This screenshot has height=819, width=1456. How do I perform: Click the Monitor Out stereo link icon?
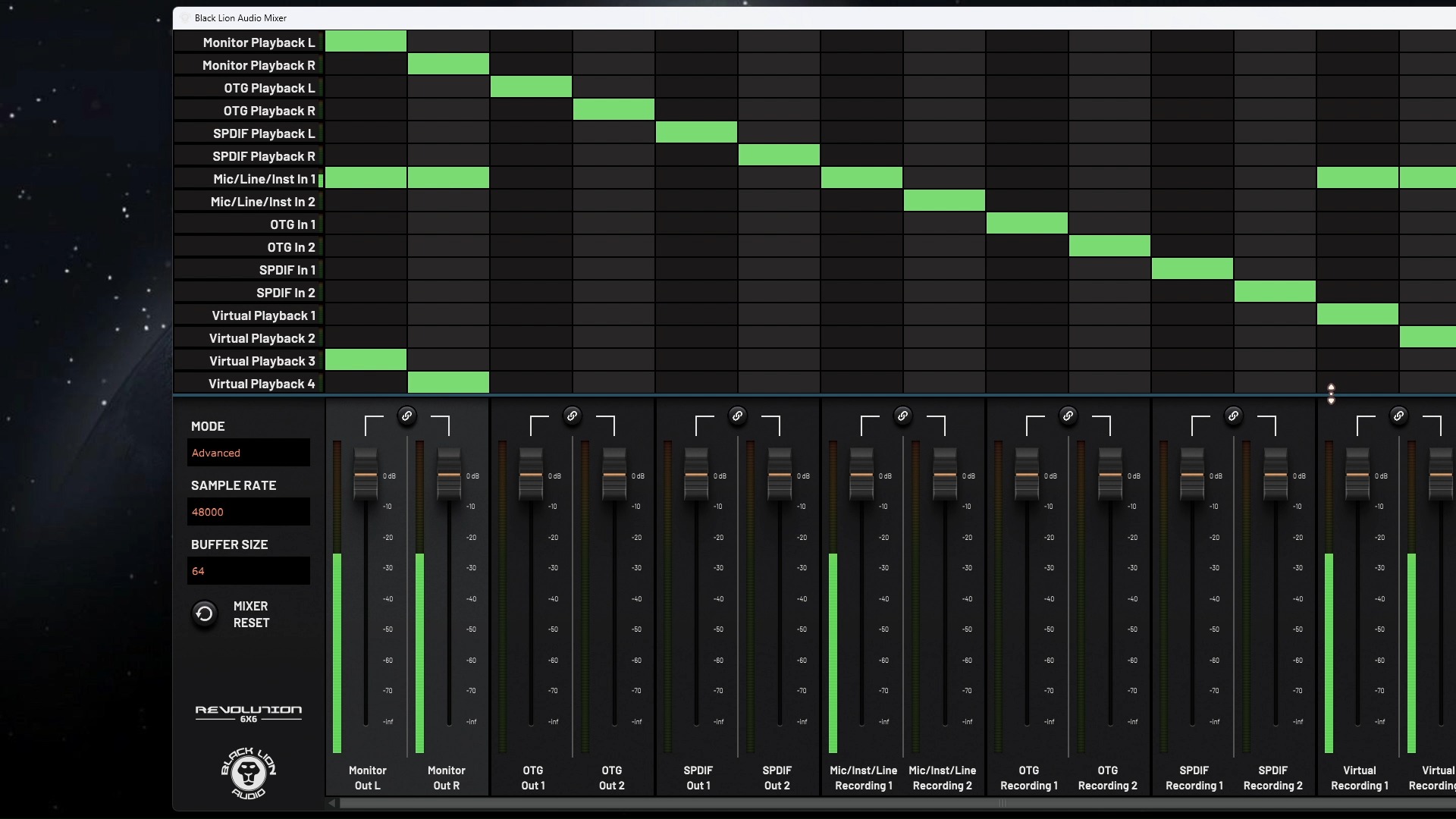click(407, 416)
